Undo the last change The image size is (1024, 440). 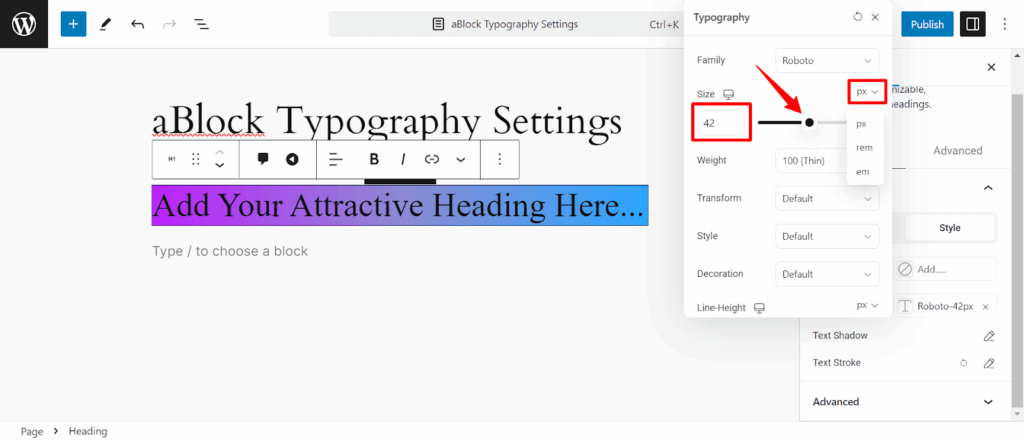click(137, 24)
